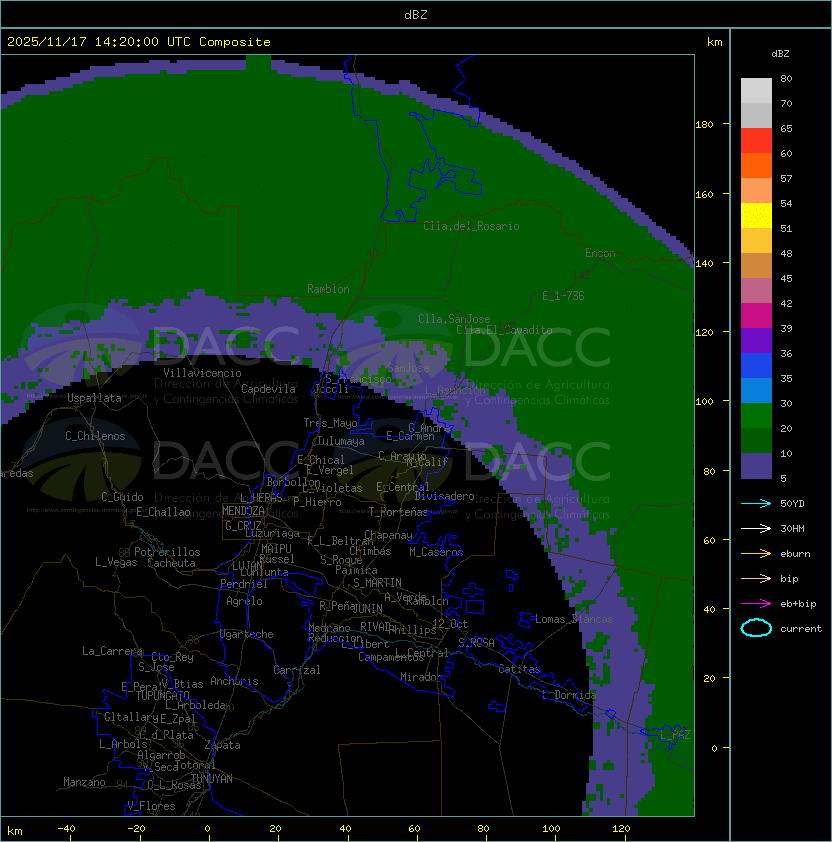Click the 'eb+bip' legend label
Viewport: 832px width, 842px height.
[x=798, y=604]
